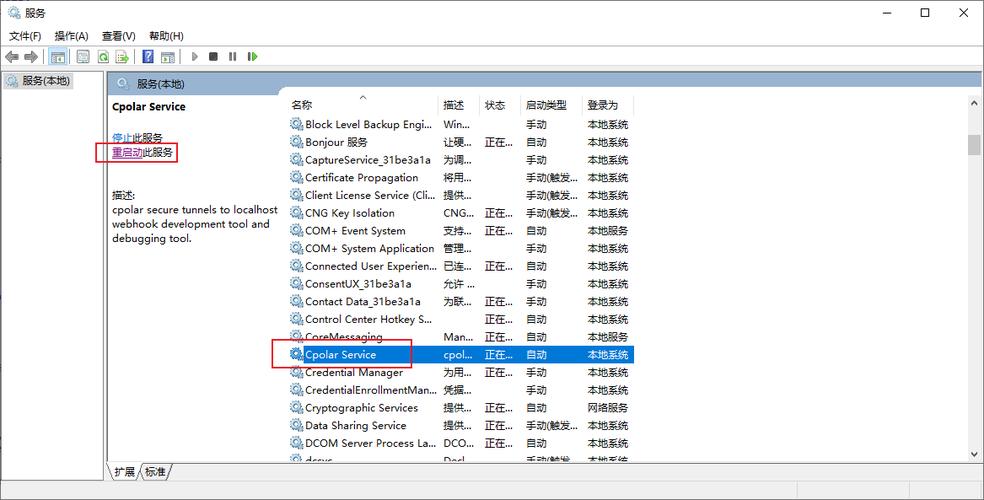Click gear icon of DCOM Server Process Launcher
The width and height of the screenshot is (984, 500).
click(296, 443)
